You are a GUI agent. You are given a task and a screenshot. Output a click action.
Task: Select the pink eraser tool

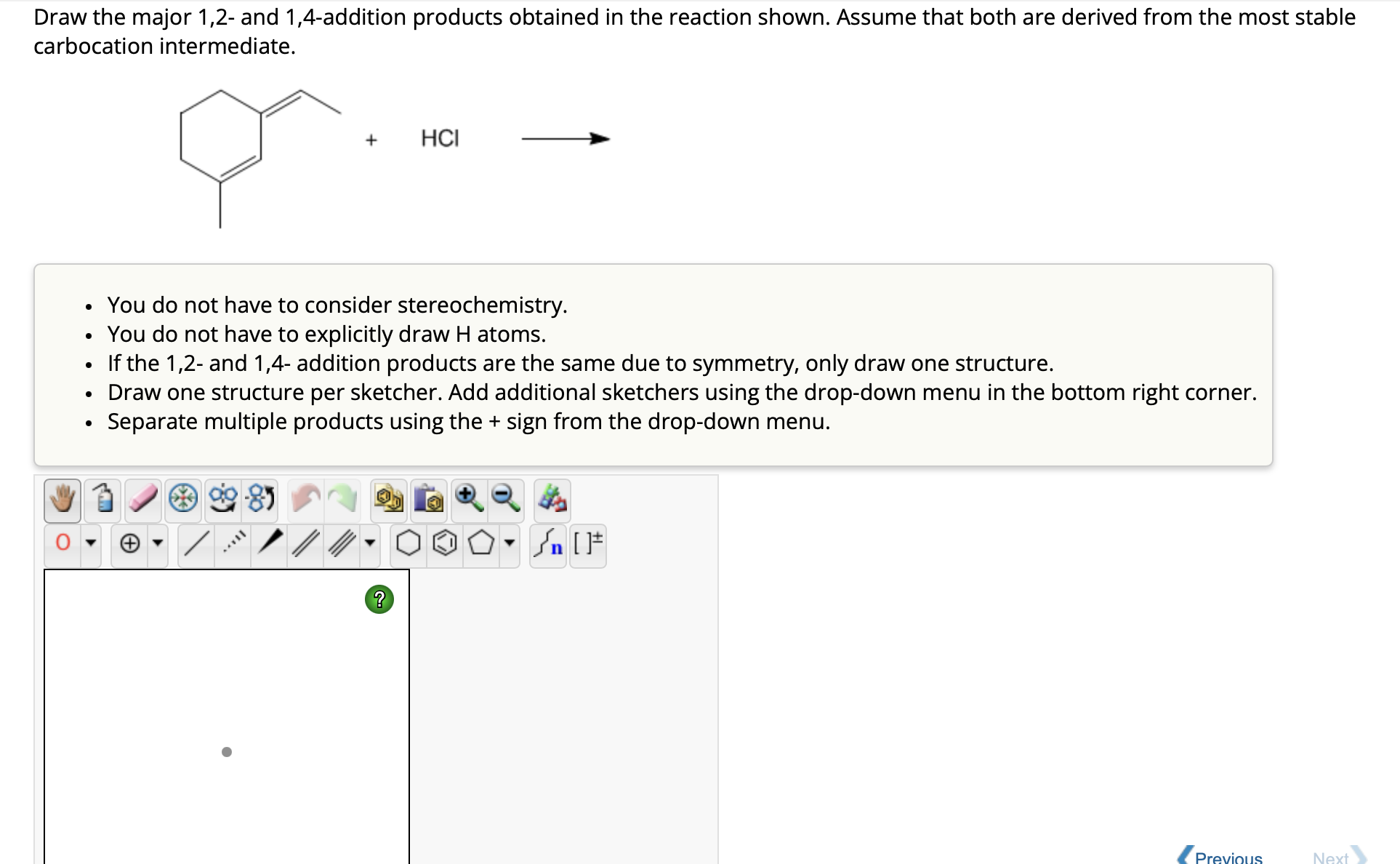coord(142,500)
